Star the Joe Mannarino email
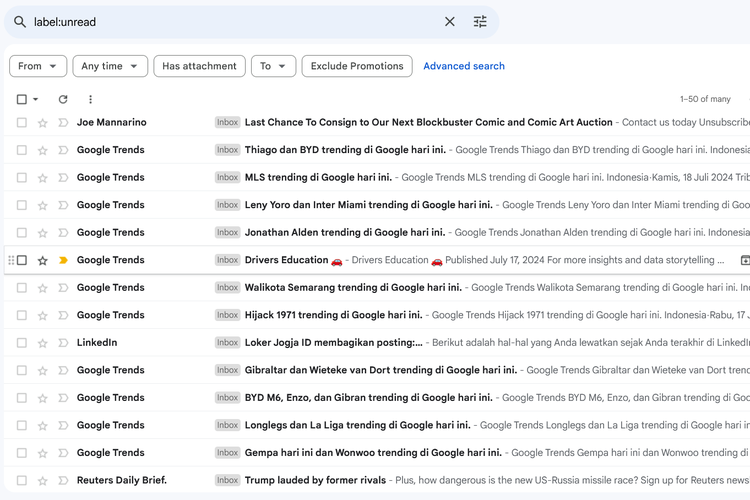The image size is (750, 500). pyautogui.click(x=43, y=123)
